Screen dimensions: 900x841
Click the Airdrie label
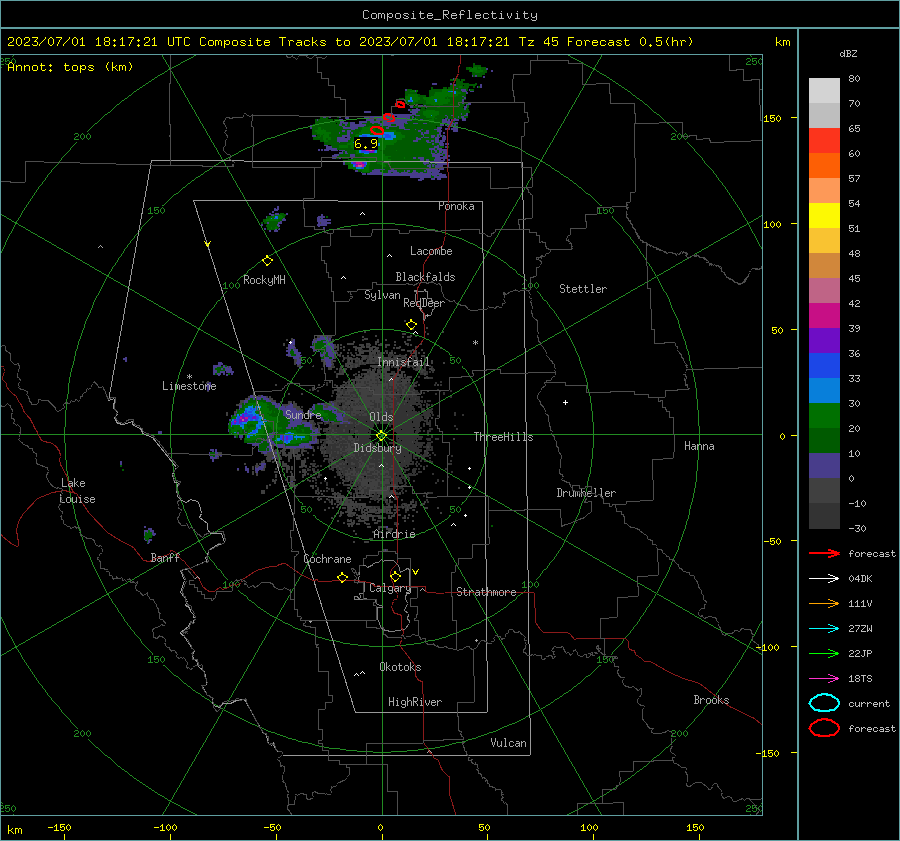tap(394, 534)
